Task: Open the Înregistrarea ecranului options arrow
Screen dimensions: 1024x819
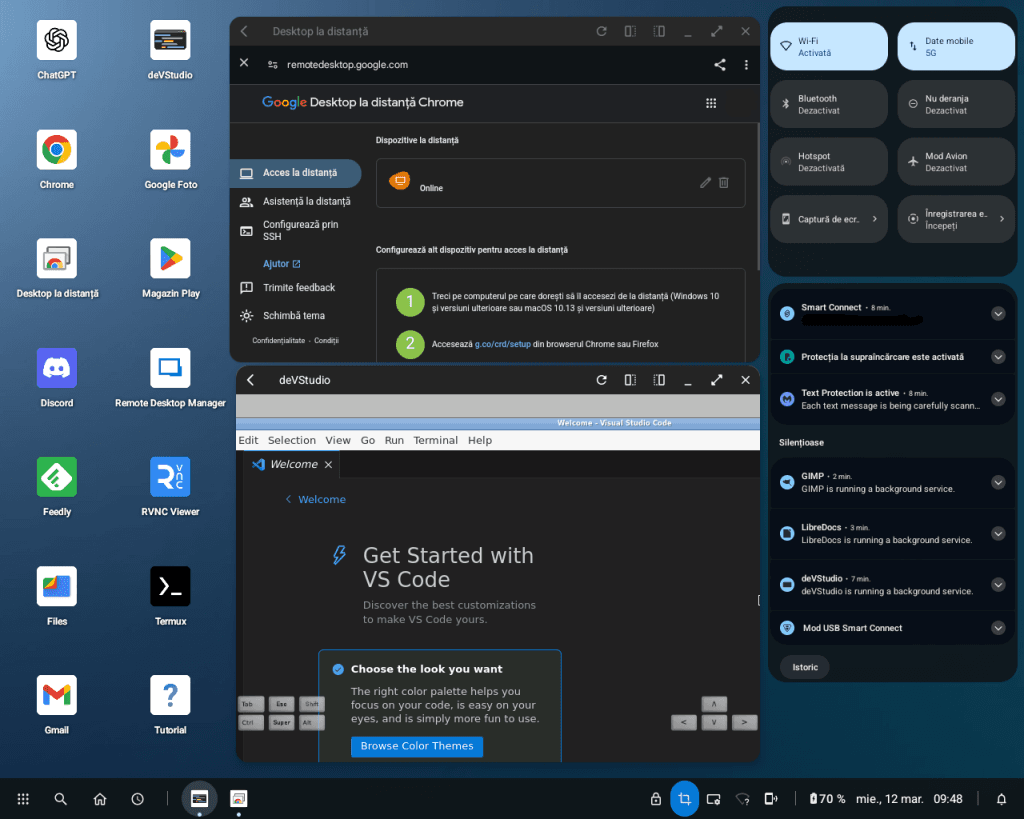Action: pyautogui.click(x=1002, y=219)
